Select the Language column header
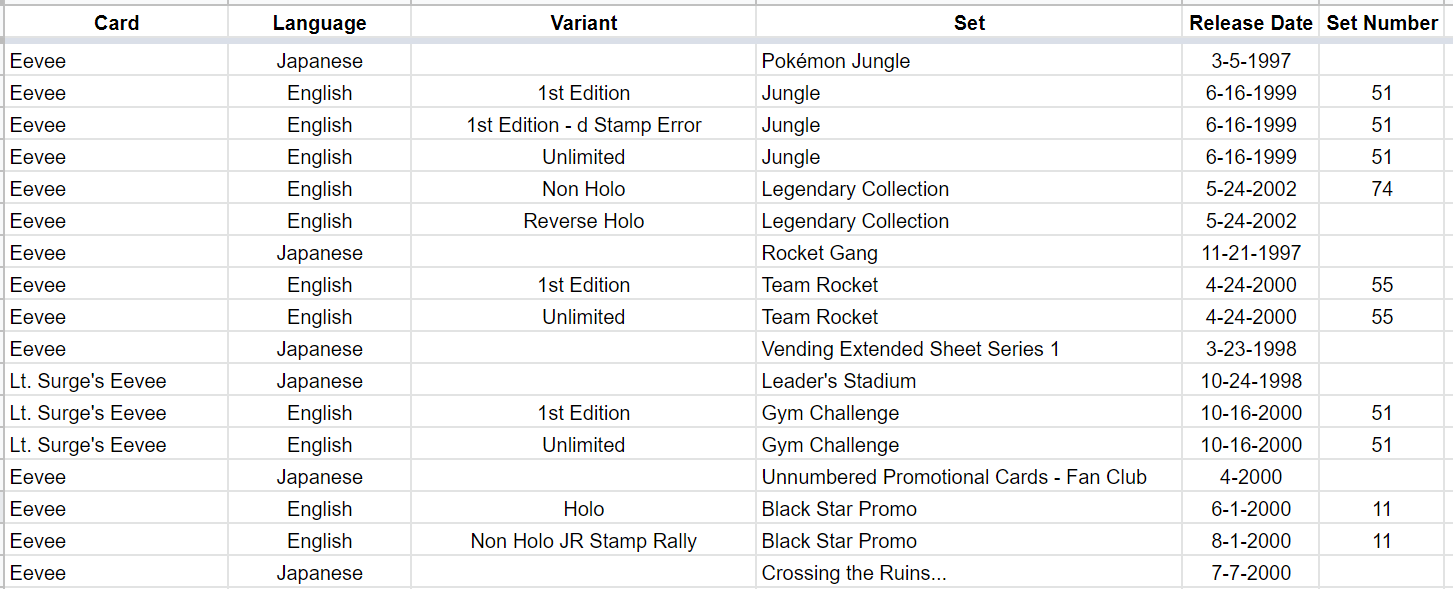The height and width of the screenshot is (589, 1453). (319, 23)
